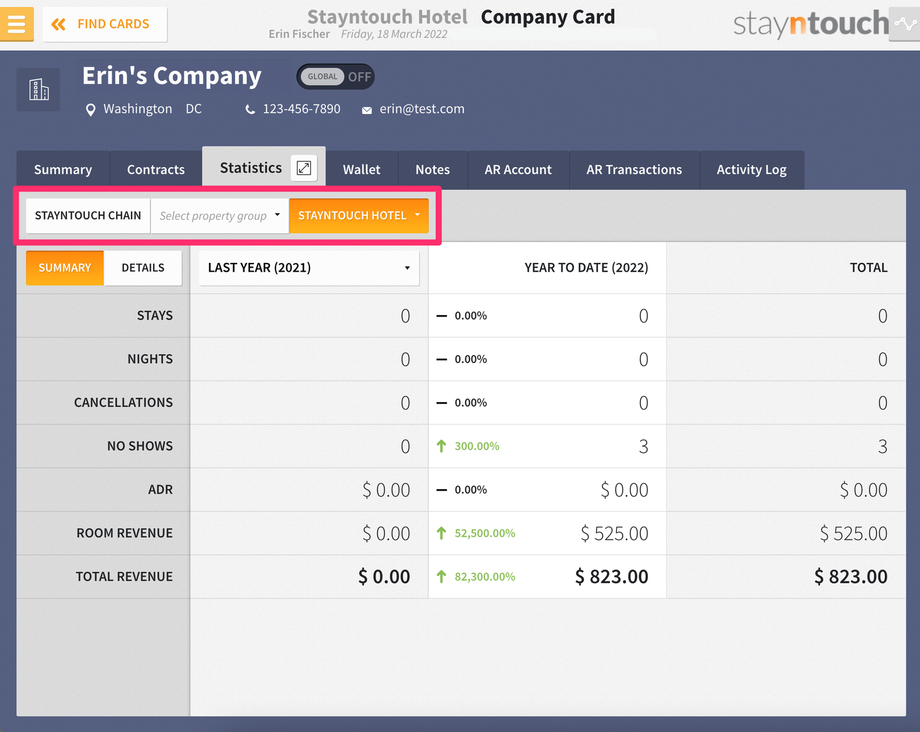Select the Statistics tab

251,168
